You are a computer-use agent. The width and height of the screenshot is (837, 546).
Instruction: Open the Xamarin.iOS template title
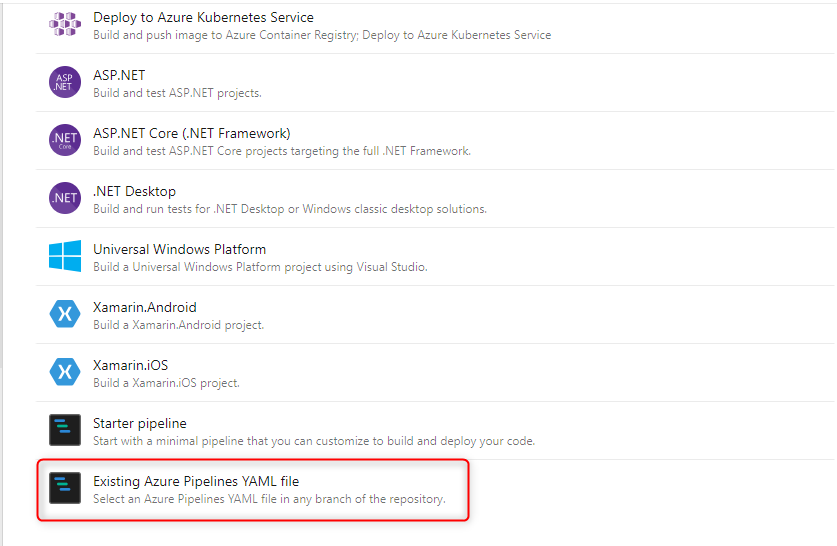(x=130, y=365)
